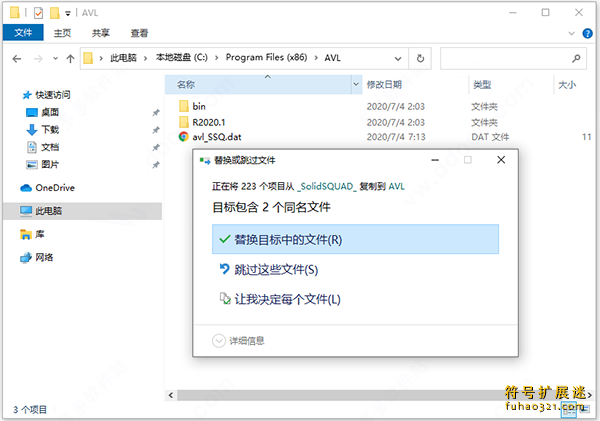Viewport: 600px width, 421px height.
Task: Sort by the 名称 column header
Action: 258,84
